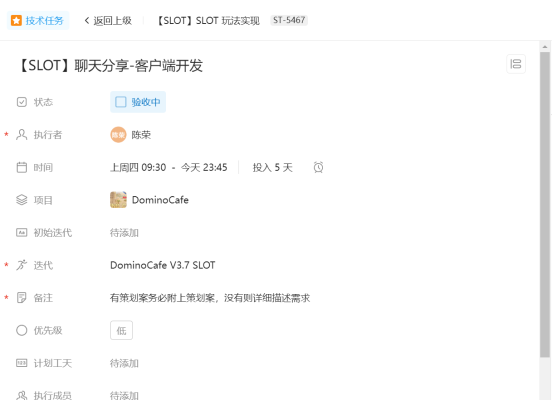Go back via 返回上级

(113, 20)
